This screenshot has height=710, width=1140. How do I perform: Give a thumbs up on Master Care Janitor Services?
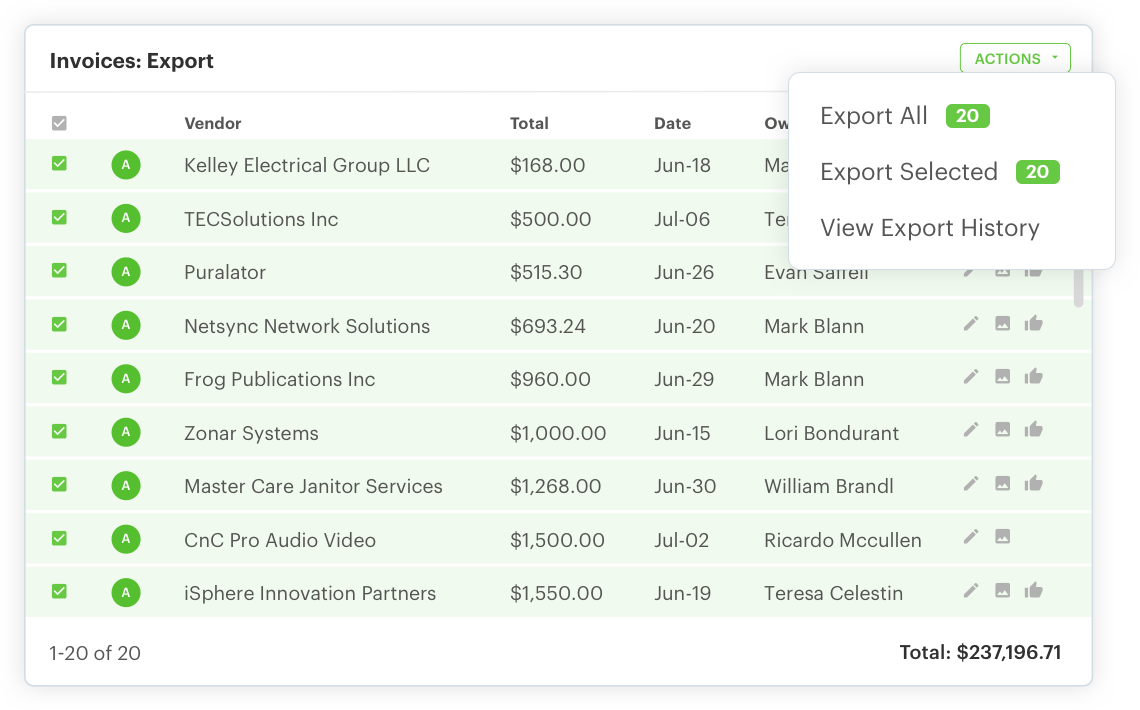point(1034,486)
